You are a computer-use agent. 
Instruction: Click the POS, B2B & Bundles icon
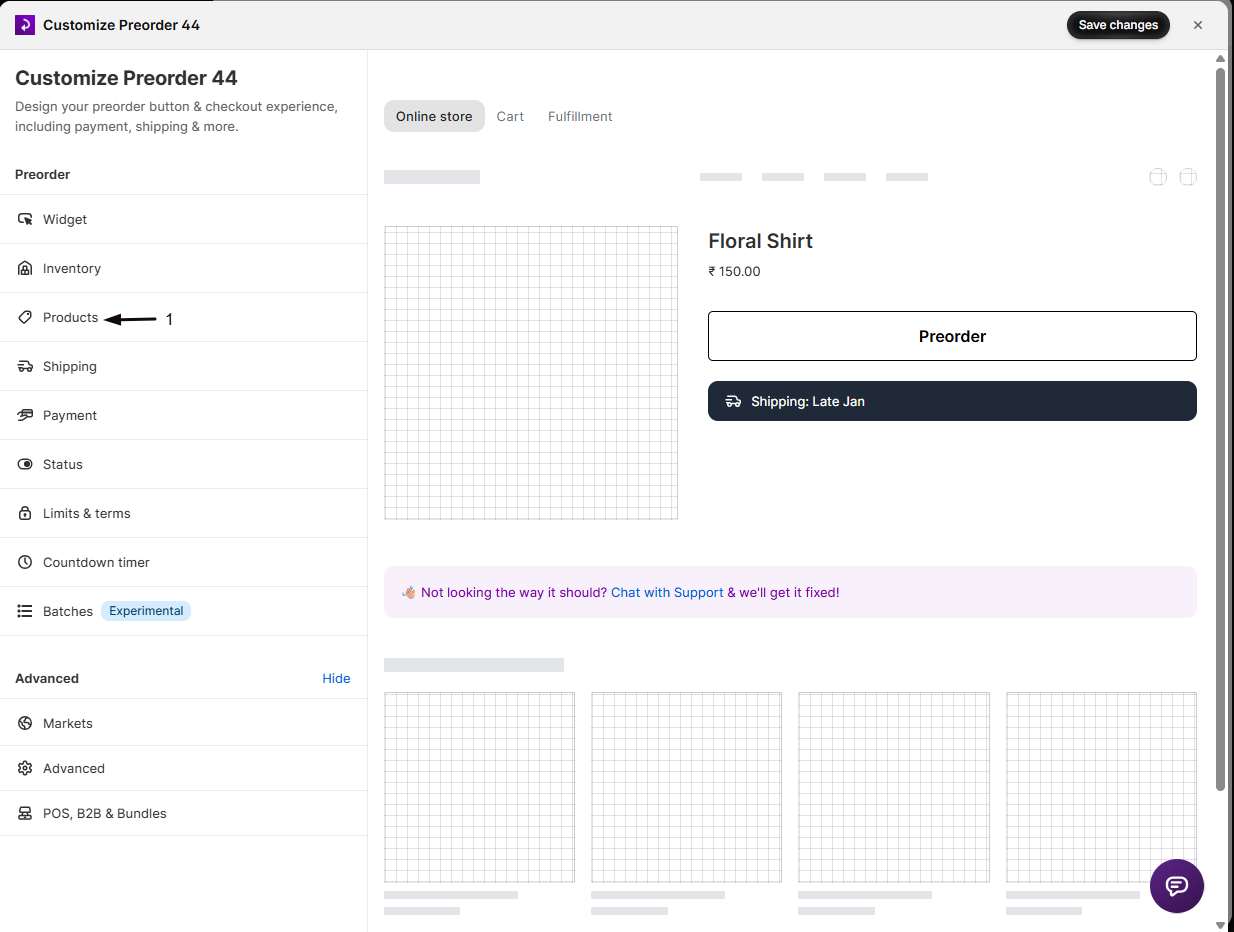click(x=25, y=813)
